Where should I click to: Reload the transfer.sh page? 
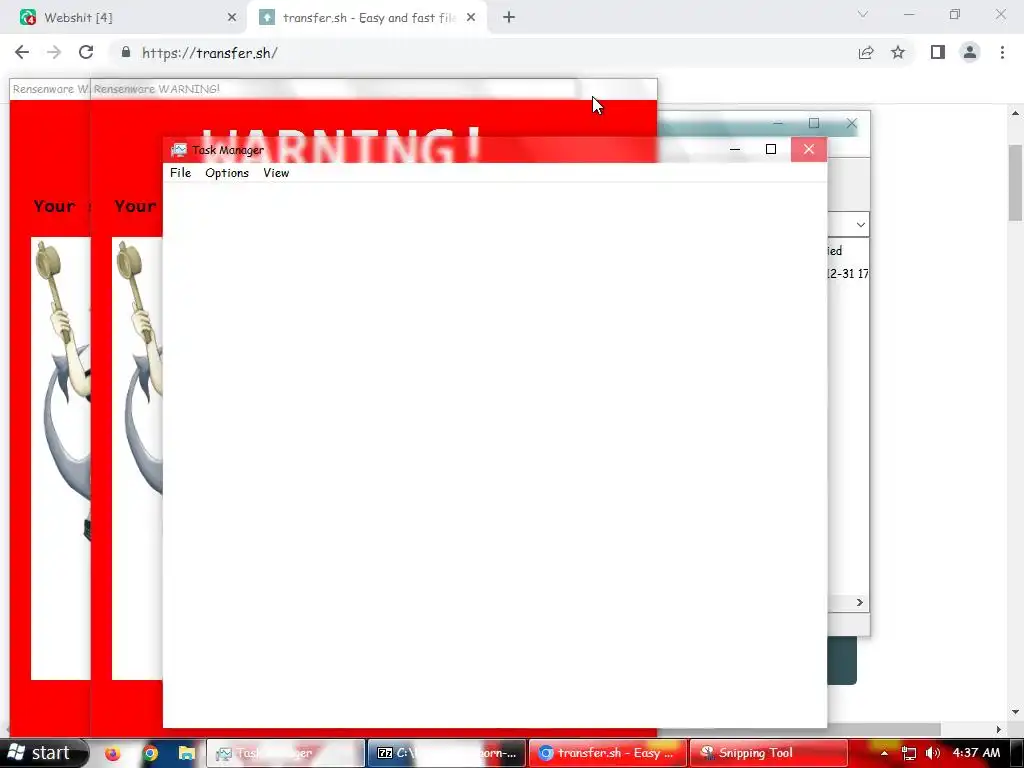(x=86, y=52)
